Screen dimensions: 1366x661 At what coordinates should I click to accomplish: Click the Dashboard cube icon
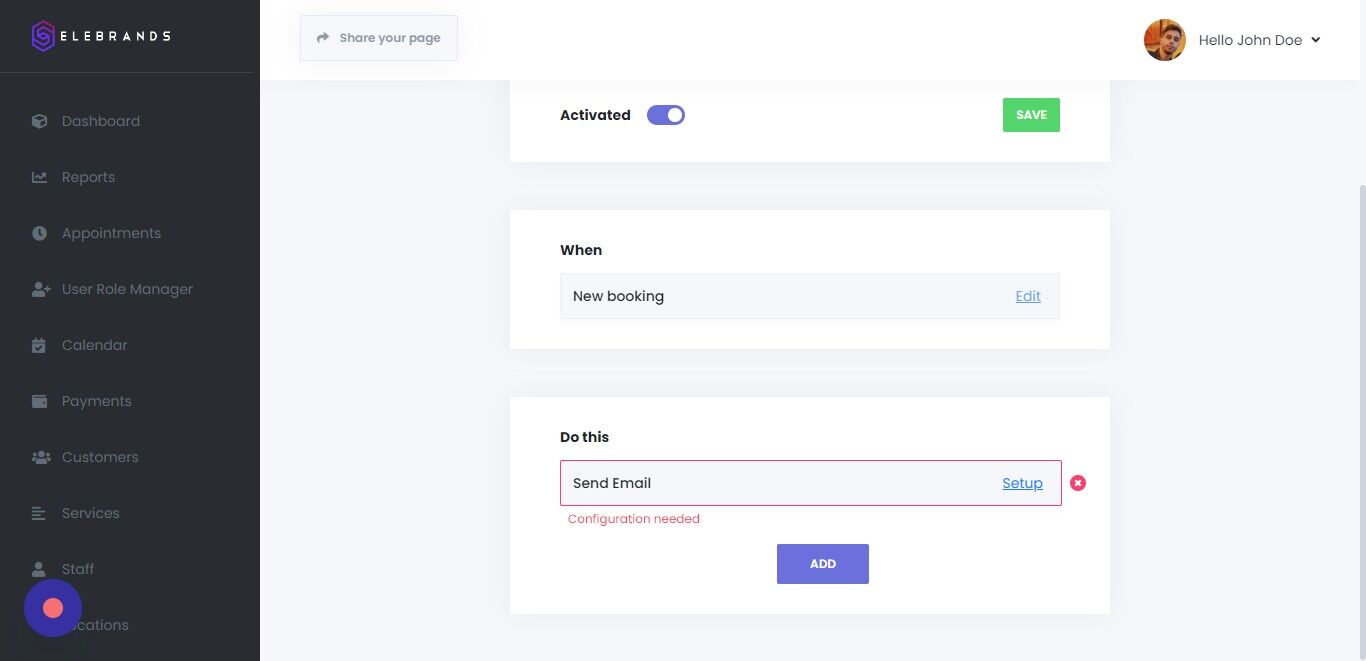point(40,121)
